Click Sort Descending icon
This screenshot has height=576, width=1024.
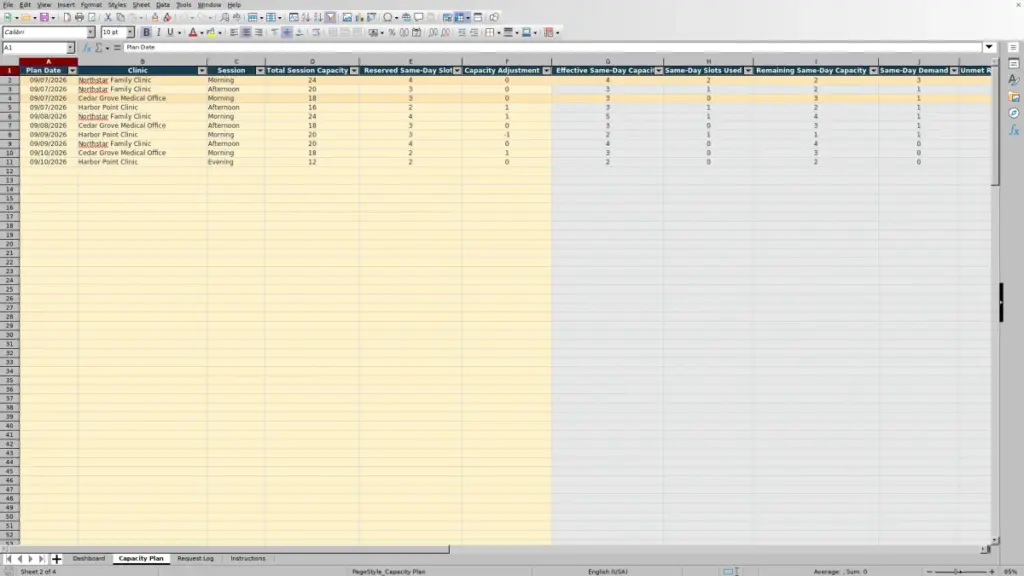pyautogui.click(x=318, y=17)
